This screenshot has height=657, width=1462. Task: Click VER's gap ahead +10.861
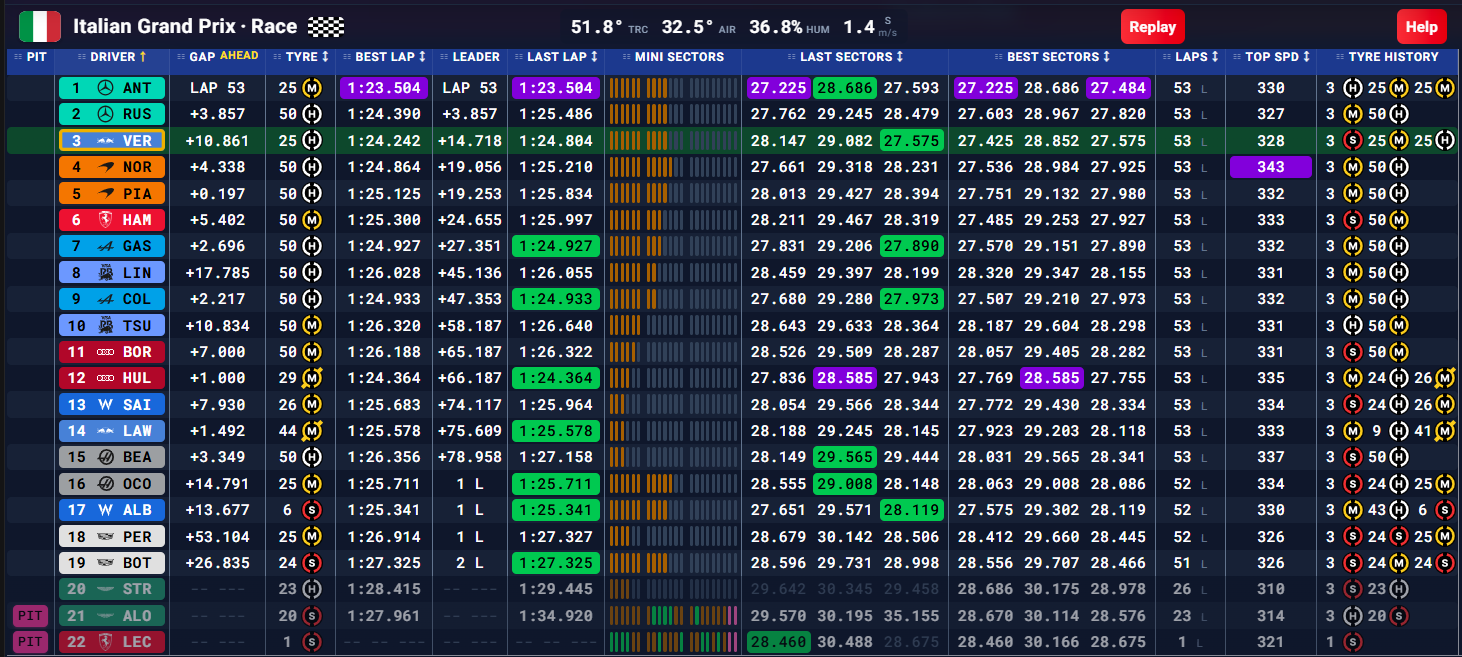click(217, 141)
